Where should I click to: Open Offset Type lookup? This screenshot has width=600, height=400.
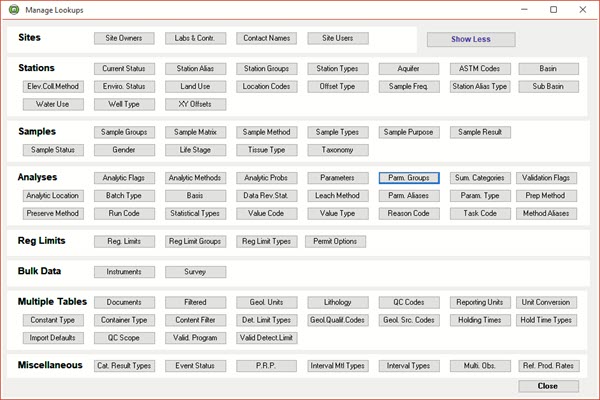pyautogui.click(x=338, y=87)
